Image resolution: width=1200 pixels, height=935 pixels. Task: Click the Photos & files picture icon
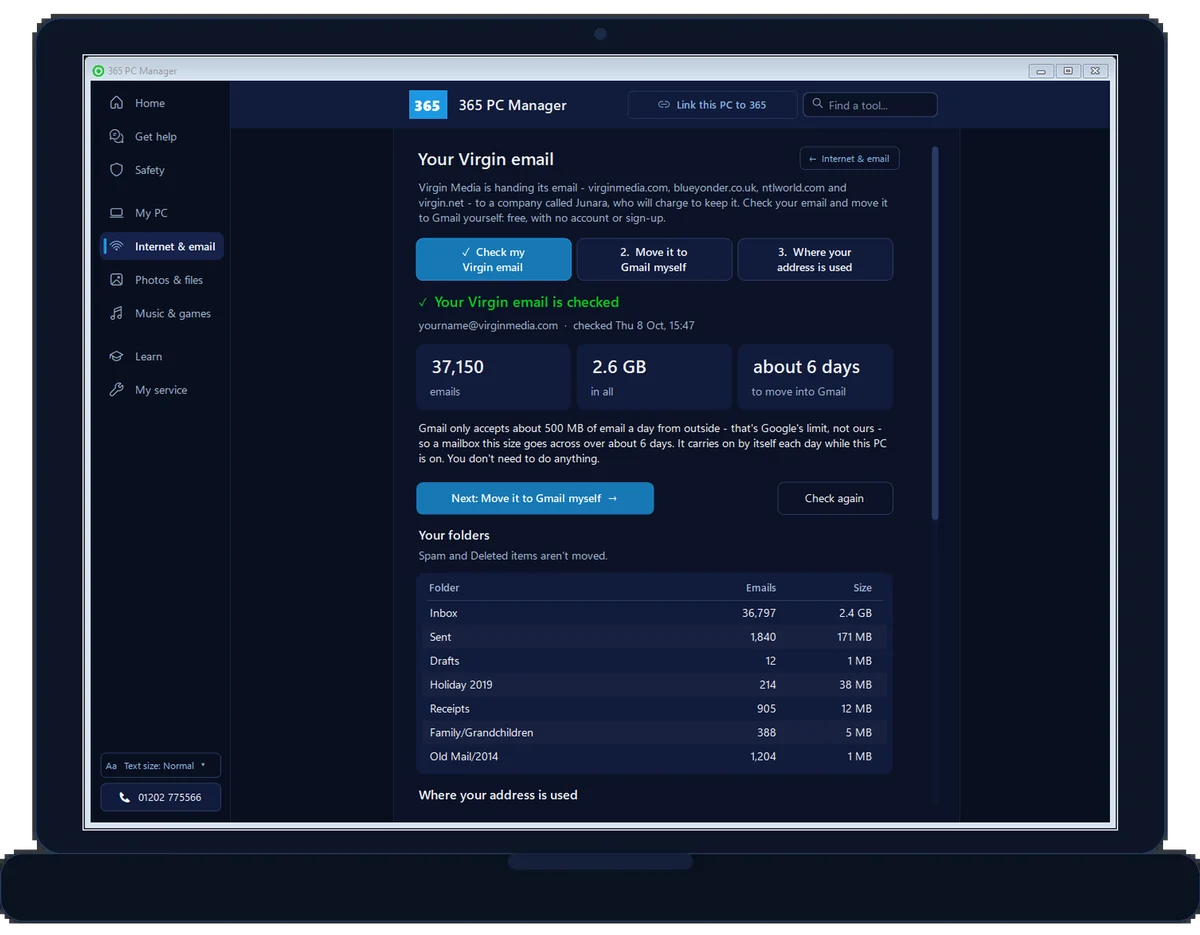pos(117,280)
